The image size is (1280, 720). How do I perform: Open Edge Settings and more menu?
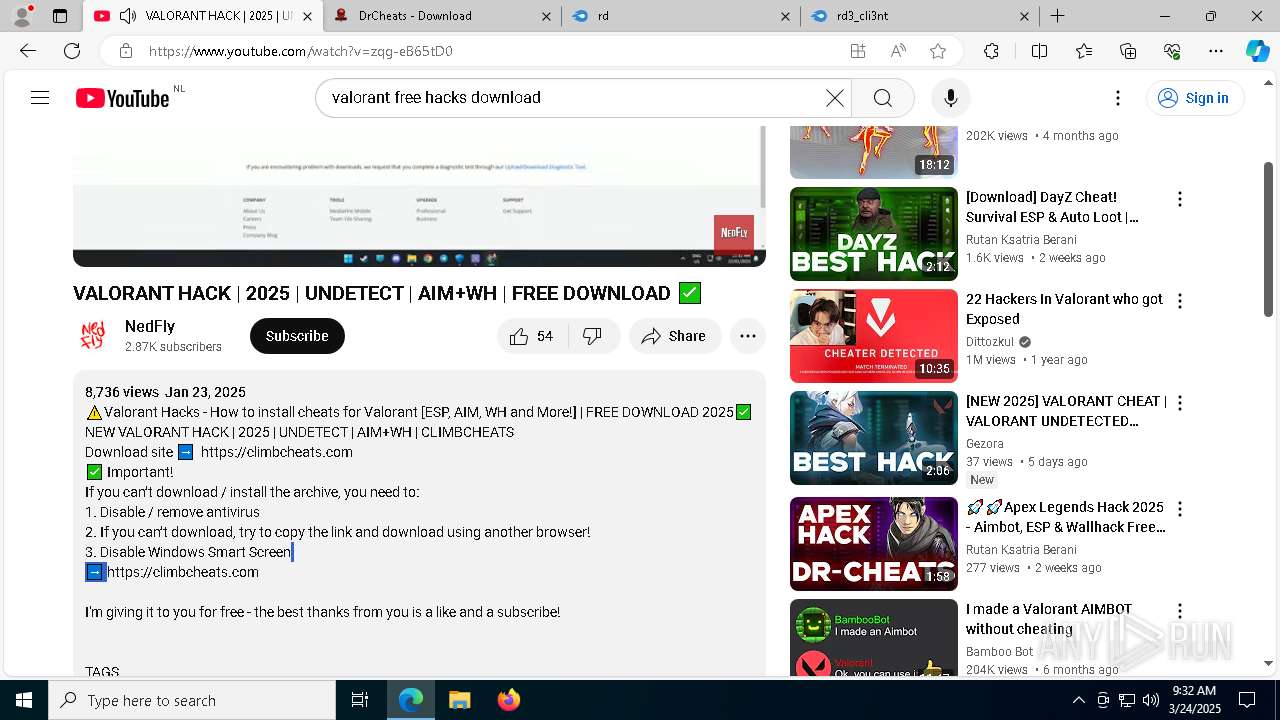pos(1216,51)
